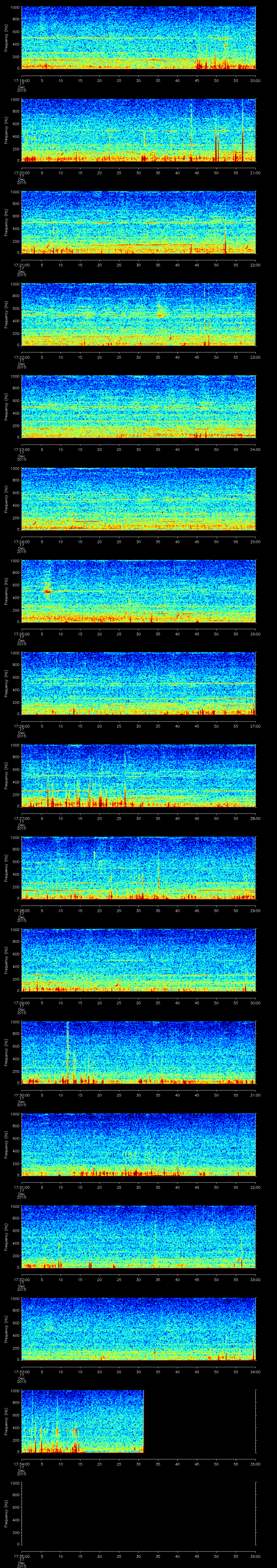Click the red spike near 52s in 17:21 panel
Image resolution: width=277 pixels, height=1568 pixels.
pyautogui.click(x=225, y=241)
